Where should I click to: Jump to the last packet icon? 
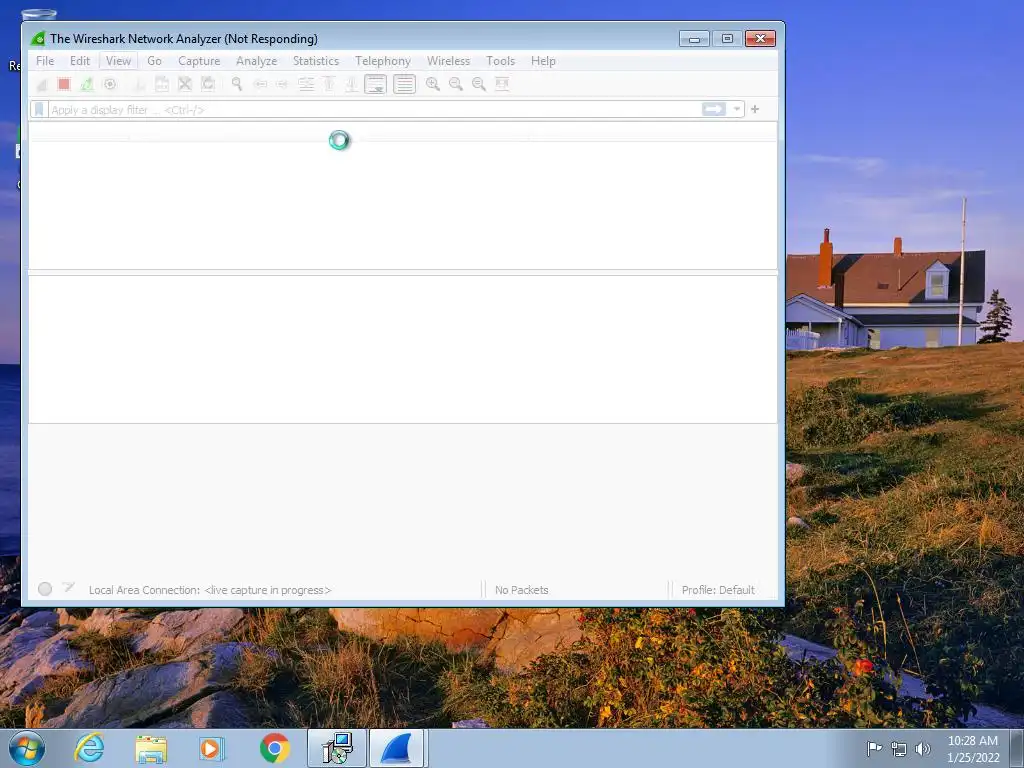coord(351,84)
